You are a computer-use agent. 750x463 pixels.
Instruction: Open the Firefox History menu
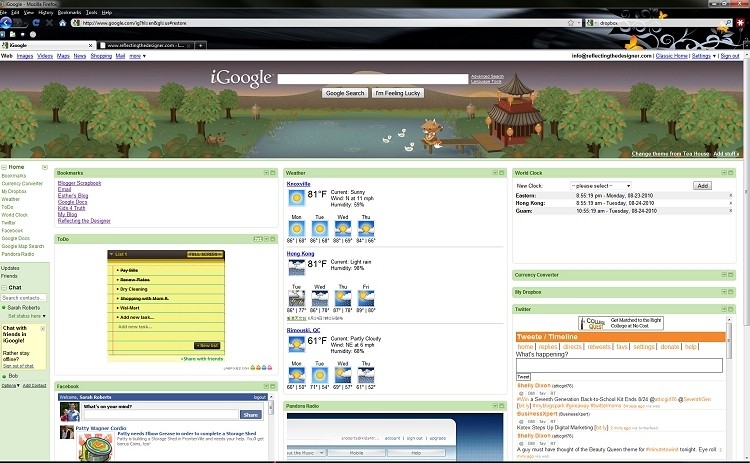point(46,12)
